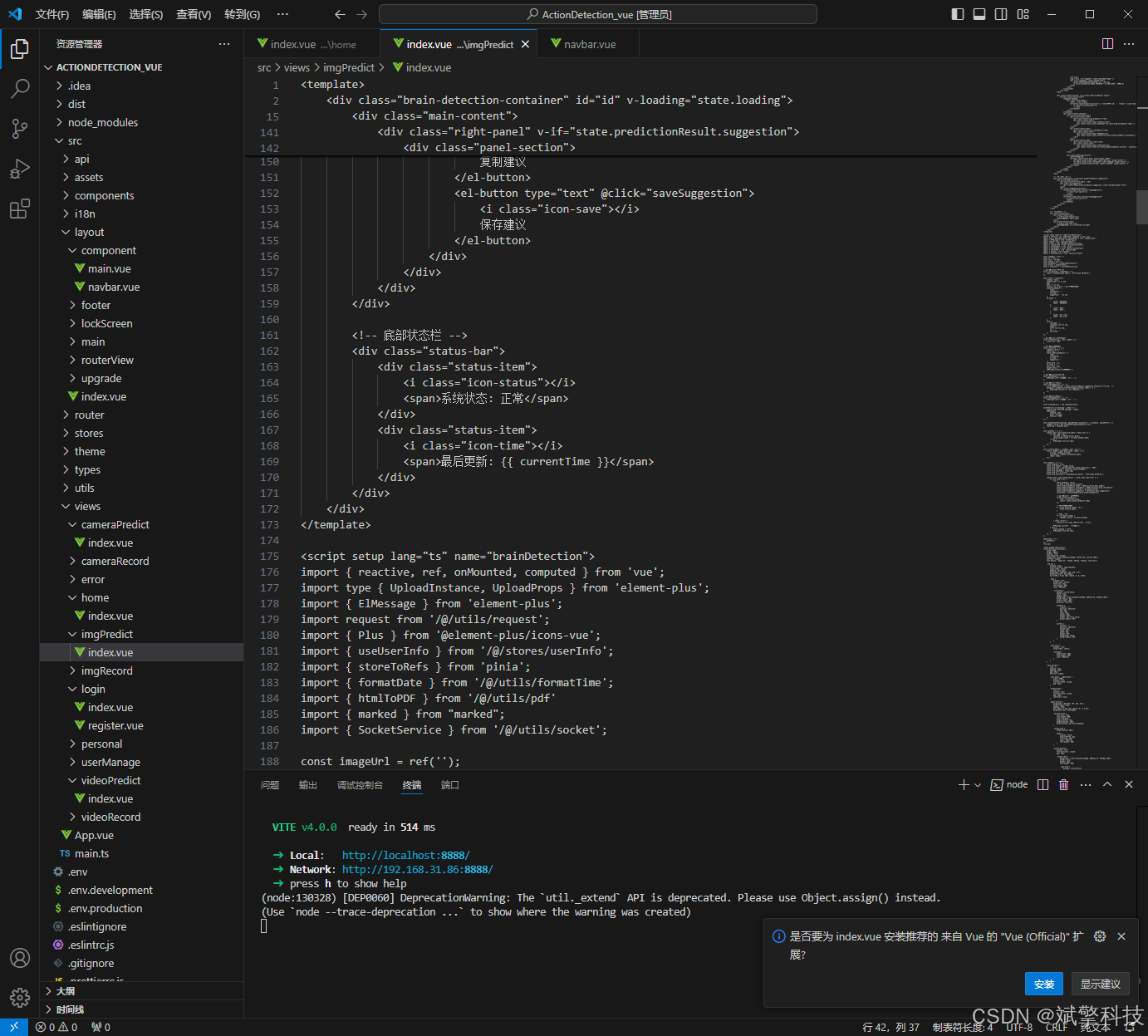Click the editor vertical scrollbar thumb

pyautogui.click(x=1141, y=207)
